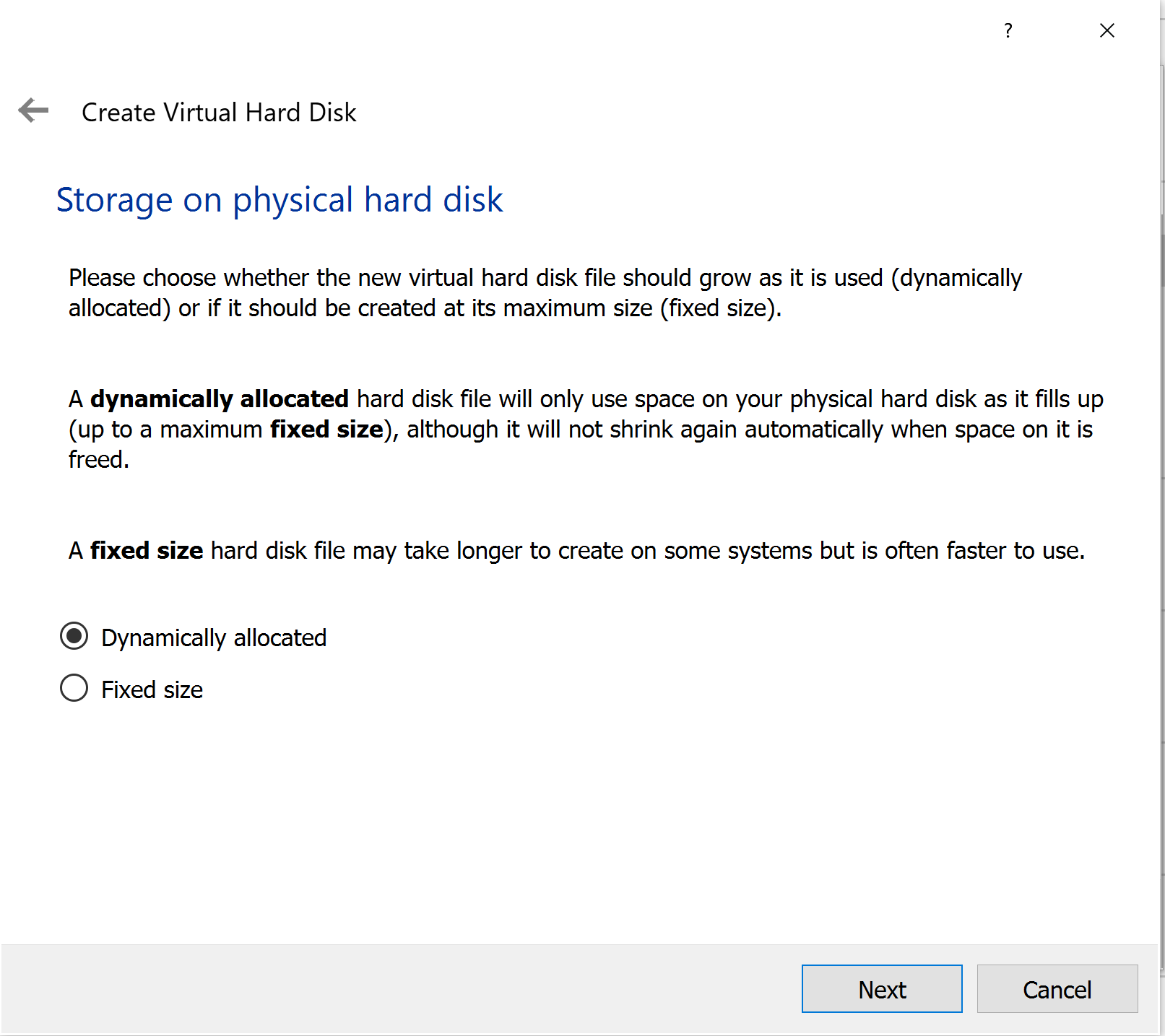Select the Dynamically allocated radio button
The image size is (1165, 1036).
pos(74,637)
